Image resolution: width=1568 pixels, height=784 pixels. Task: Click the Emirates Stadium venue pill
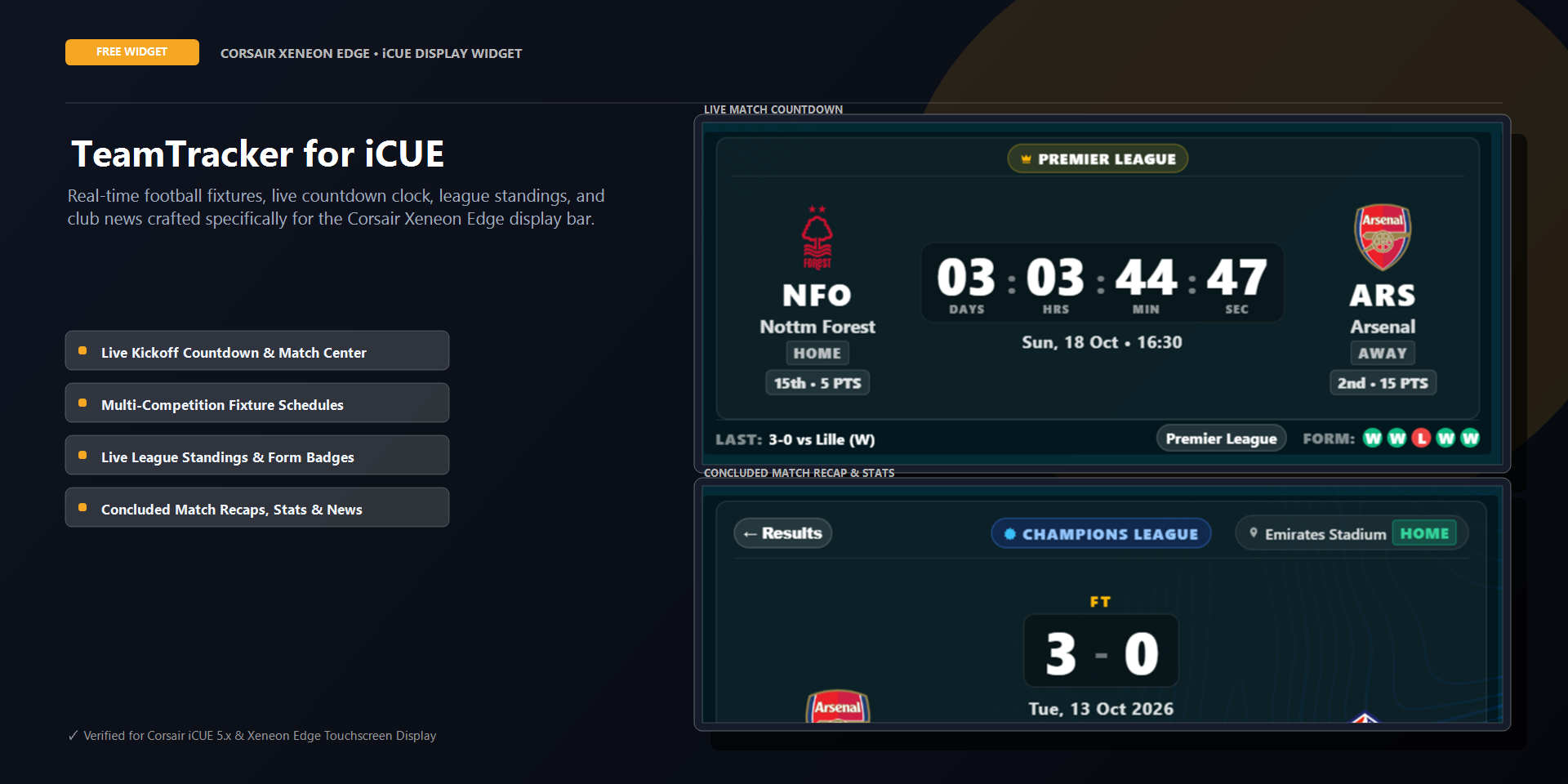point(1352,533)
